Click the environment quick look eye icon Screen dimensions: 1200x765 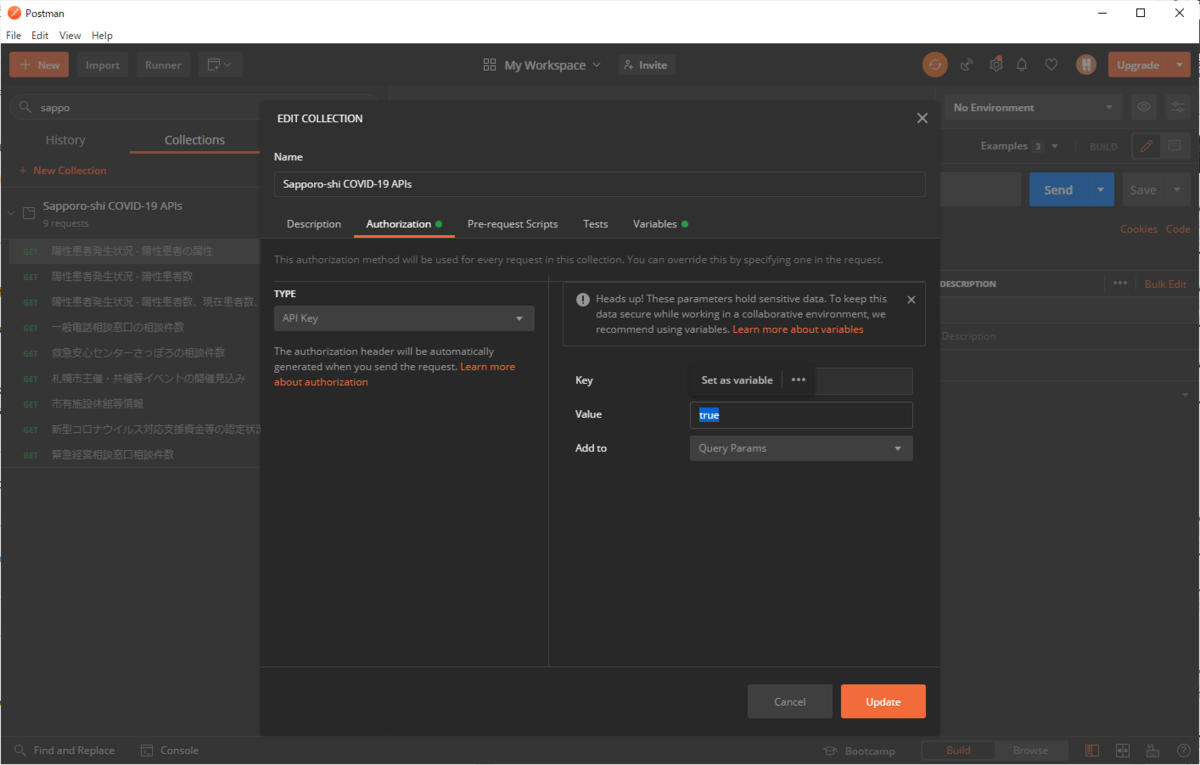[x=1144, y=107]
